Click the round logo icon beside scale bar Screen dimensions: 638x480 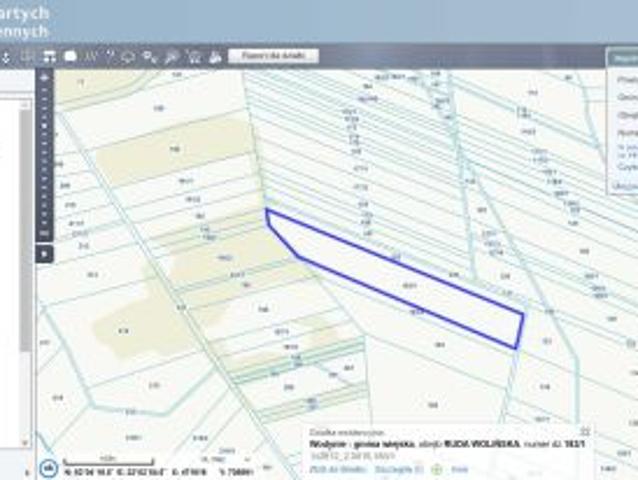(49, 468)
